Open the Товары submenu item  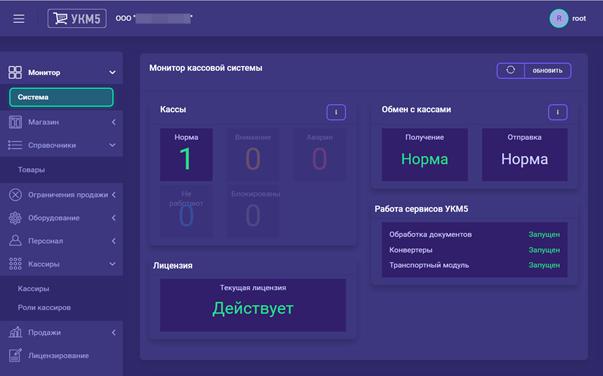(31, 170)
